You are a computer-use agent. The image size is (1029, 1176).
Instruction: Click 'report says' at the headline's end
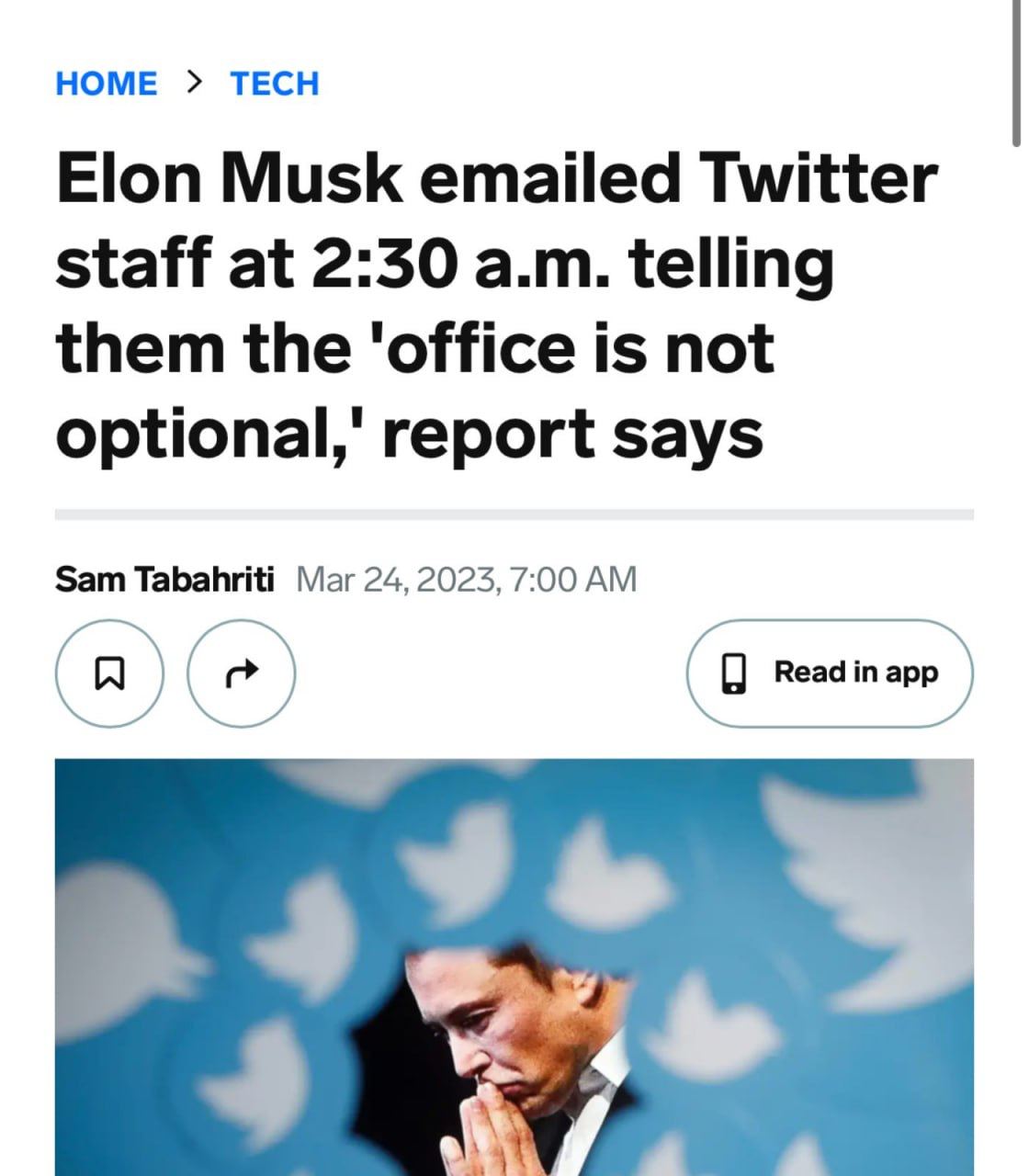point(571,434)
